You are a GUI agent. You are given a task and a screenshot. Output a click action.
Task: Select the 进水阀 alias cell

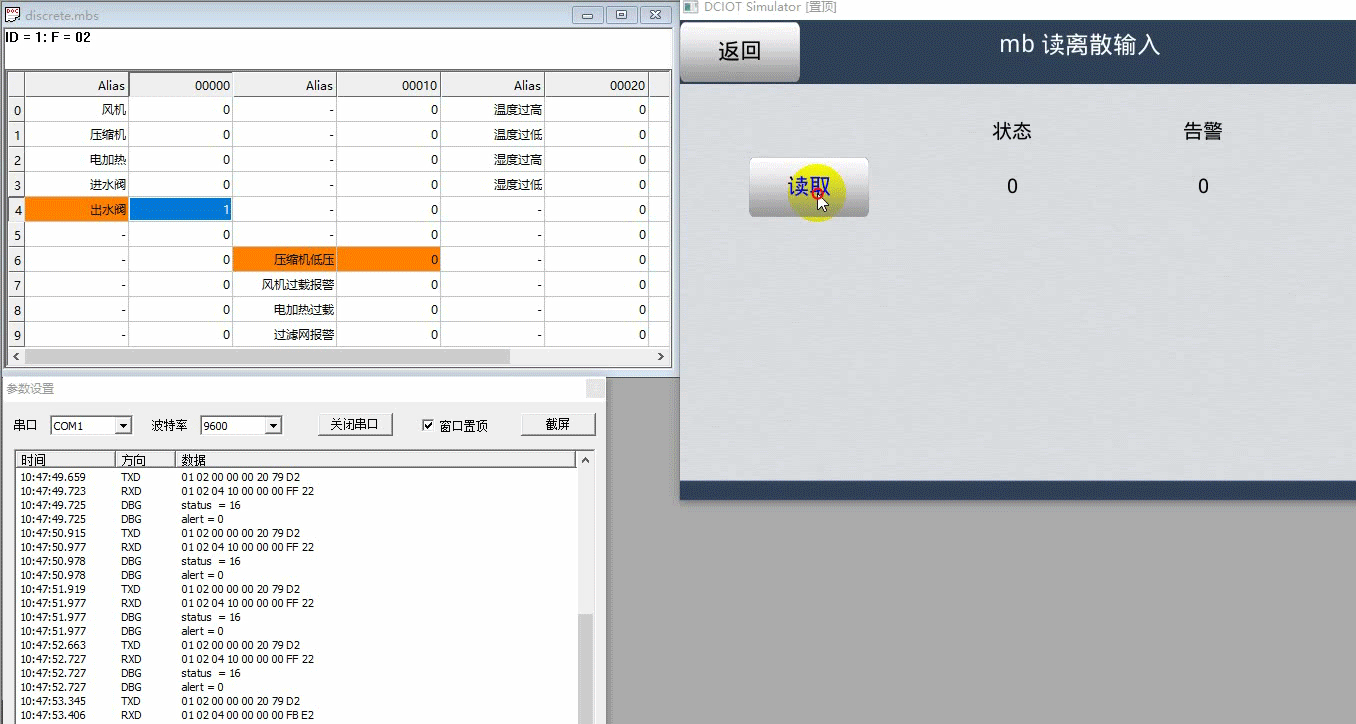(x=77, y=185)
